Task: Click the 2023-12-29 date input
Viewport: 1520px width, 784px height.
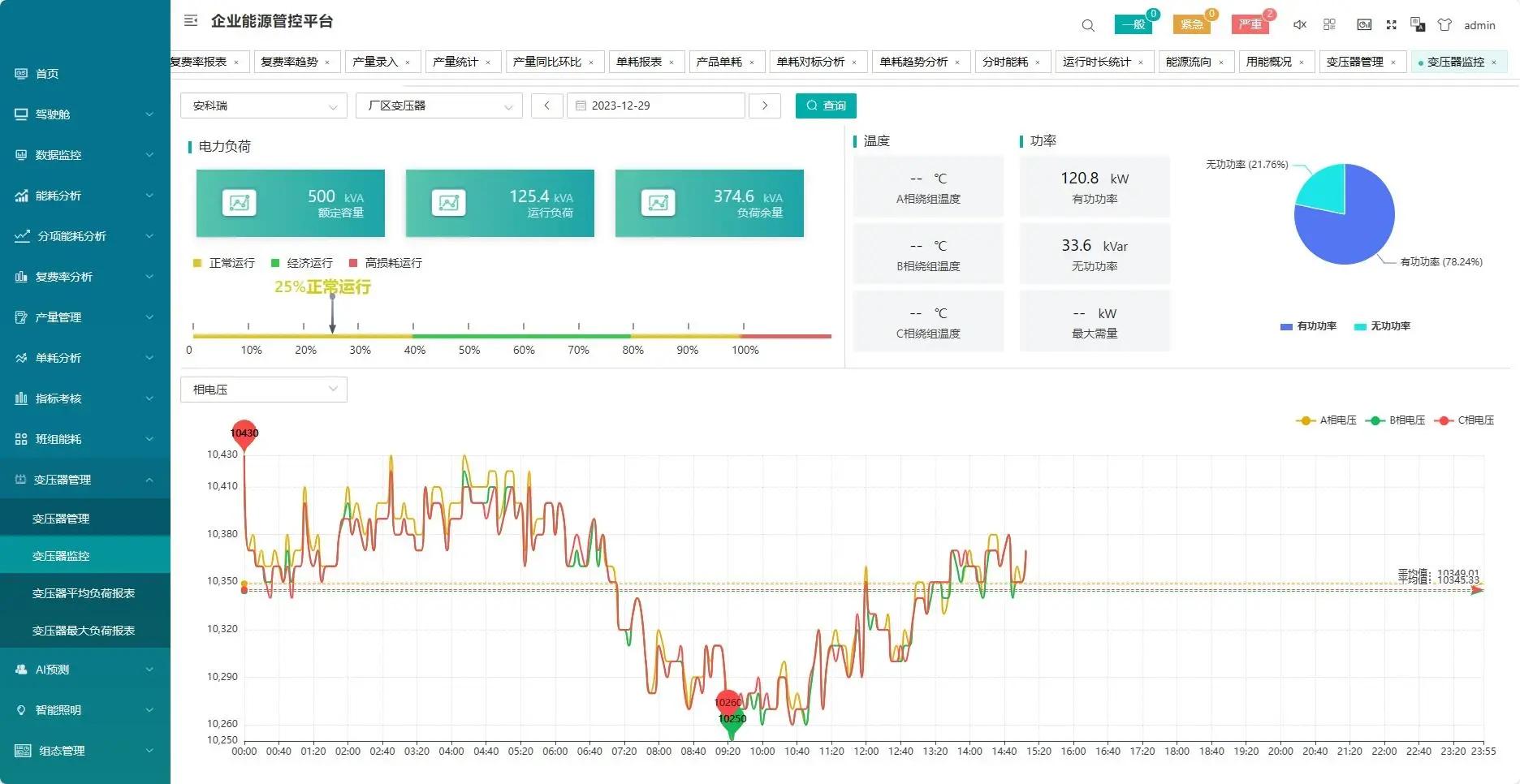Action: click(x=655, y=106)
